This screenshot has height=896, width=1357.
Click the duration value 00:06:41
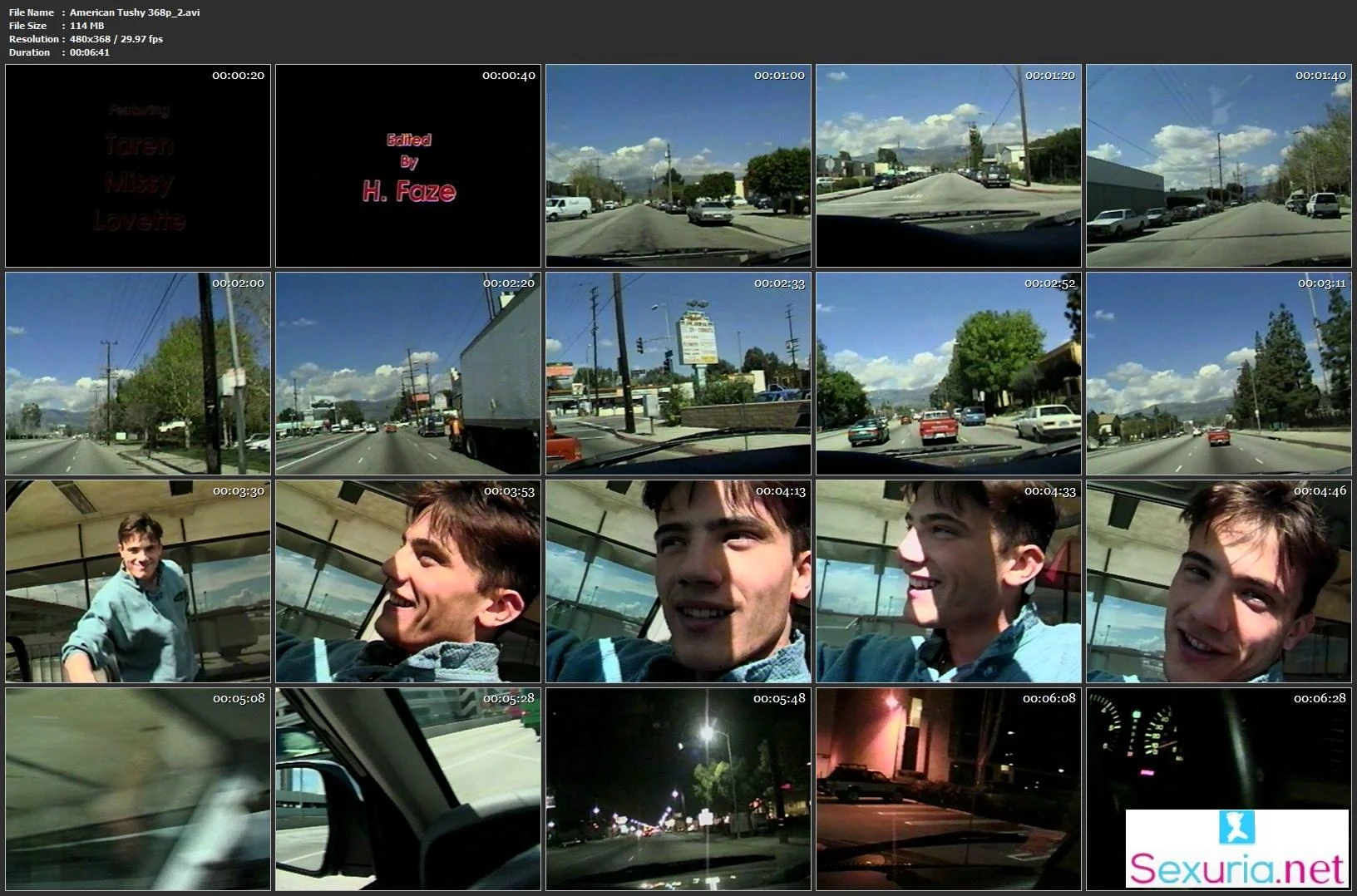(x=90, y=52)
